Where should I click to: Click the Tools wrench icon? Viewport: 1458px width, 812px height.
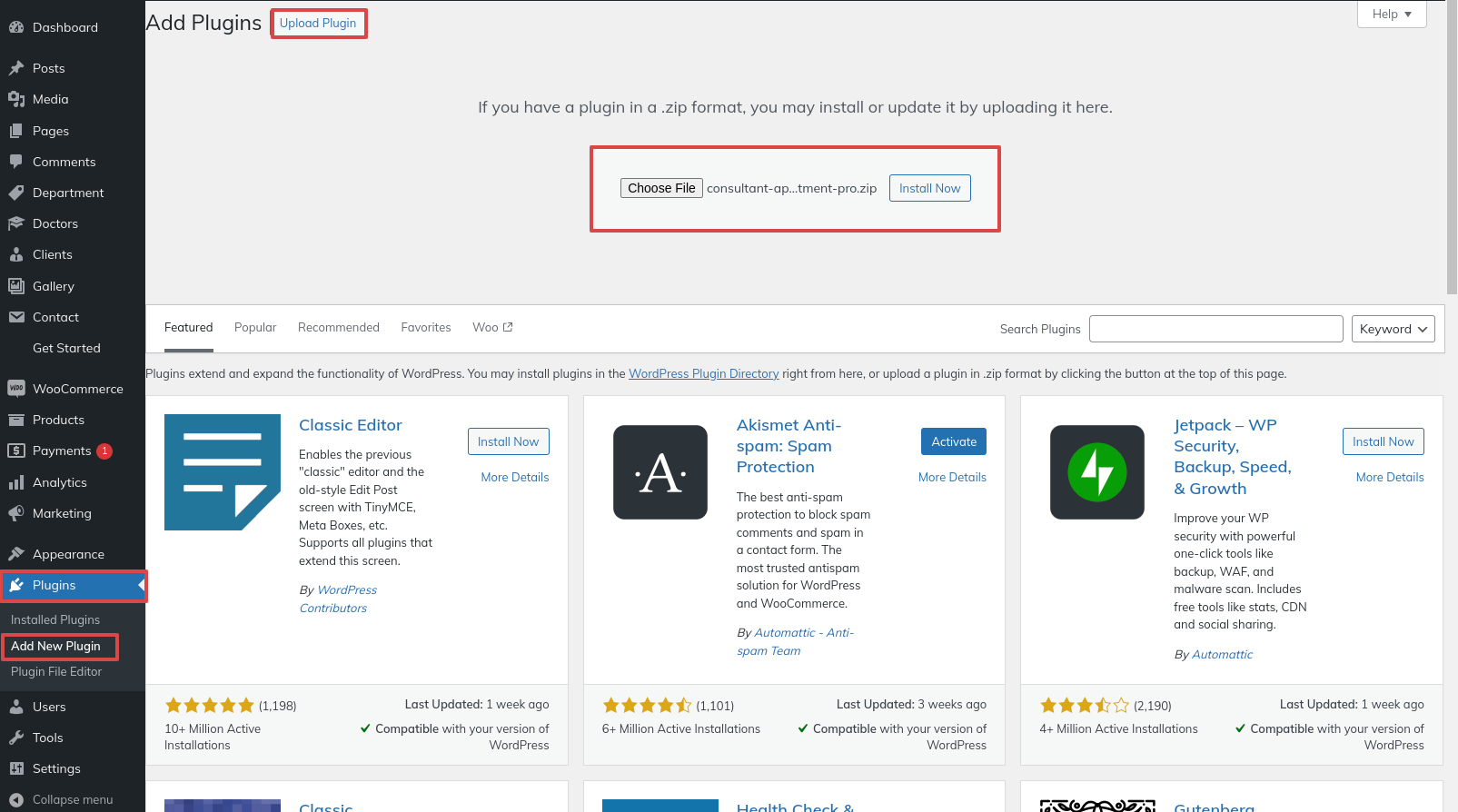(x=16, y=738)
